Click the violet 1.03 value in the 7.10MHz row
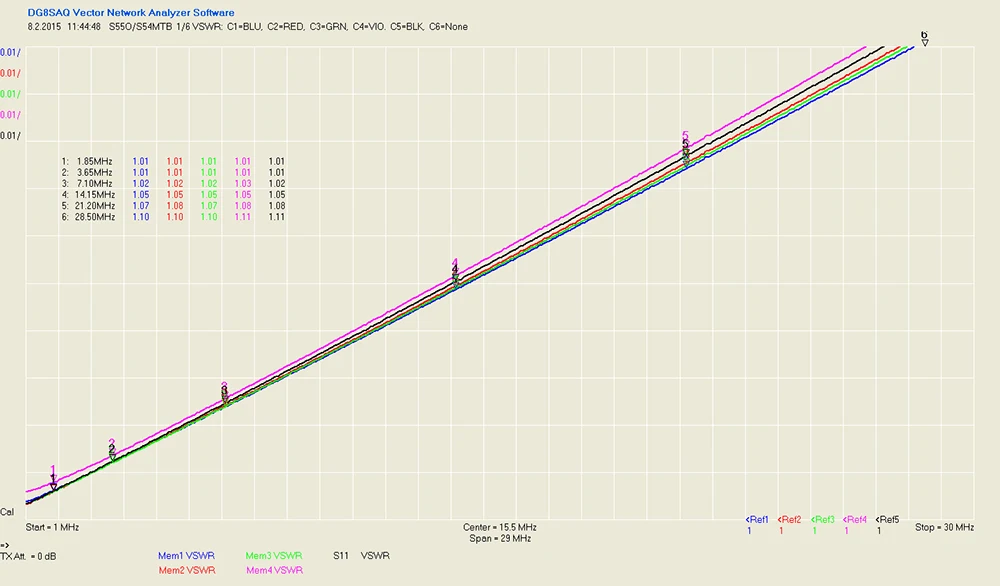 243,184
